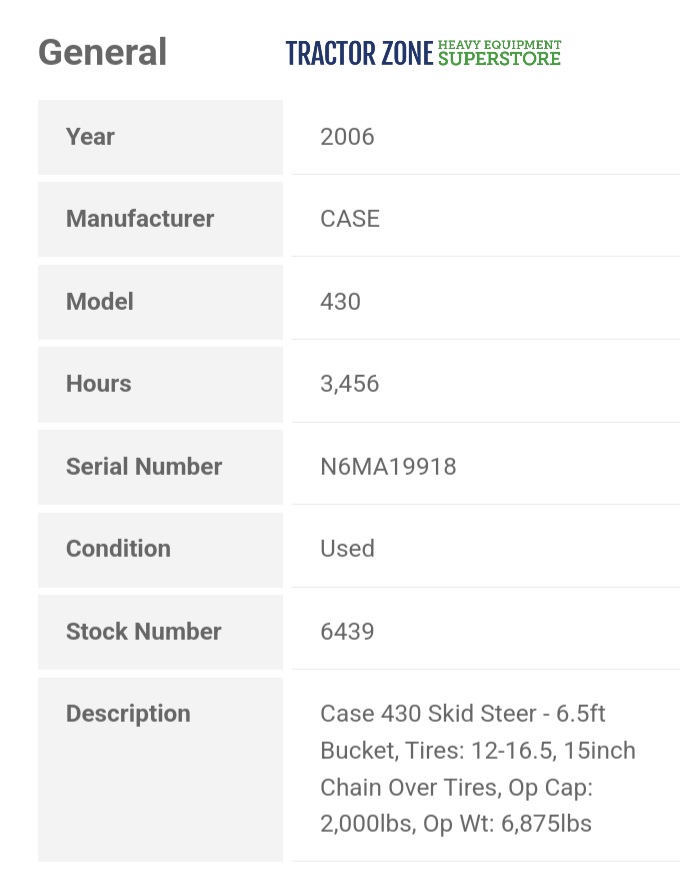Image resolution: width=680 pixels, height=870 pixels.
Task: Select the 3,456 hours value
Action: point(349,384)
